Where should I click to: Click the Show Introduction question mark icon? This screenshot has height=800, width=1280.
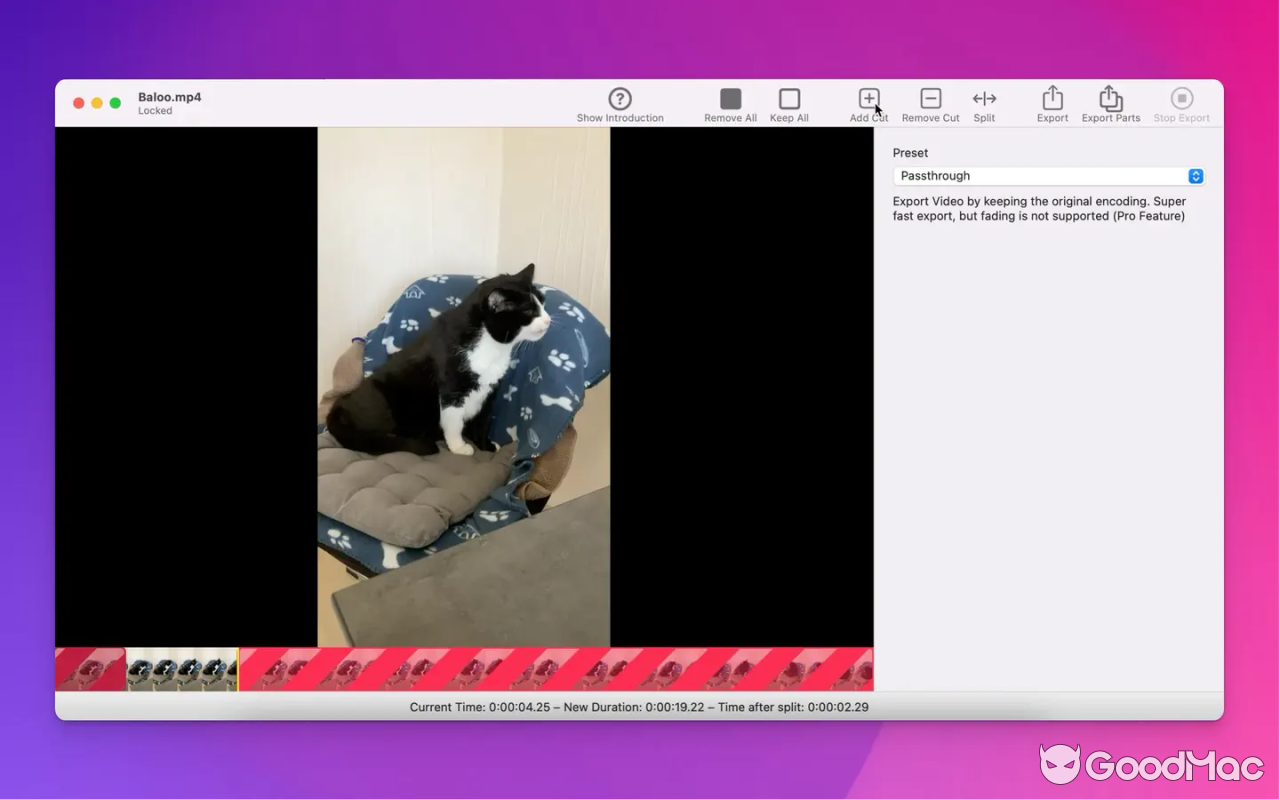pos(620,99)
